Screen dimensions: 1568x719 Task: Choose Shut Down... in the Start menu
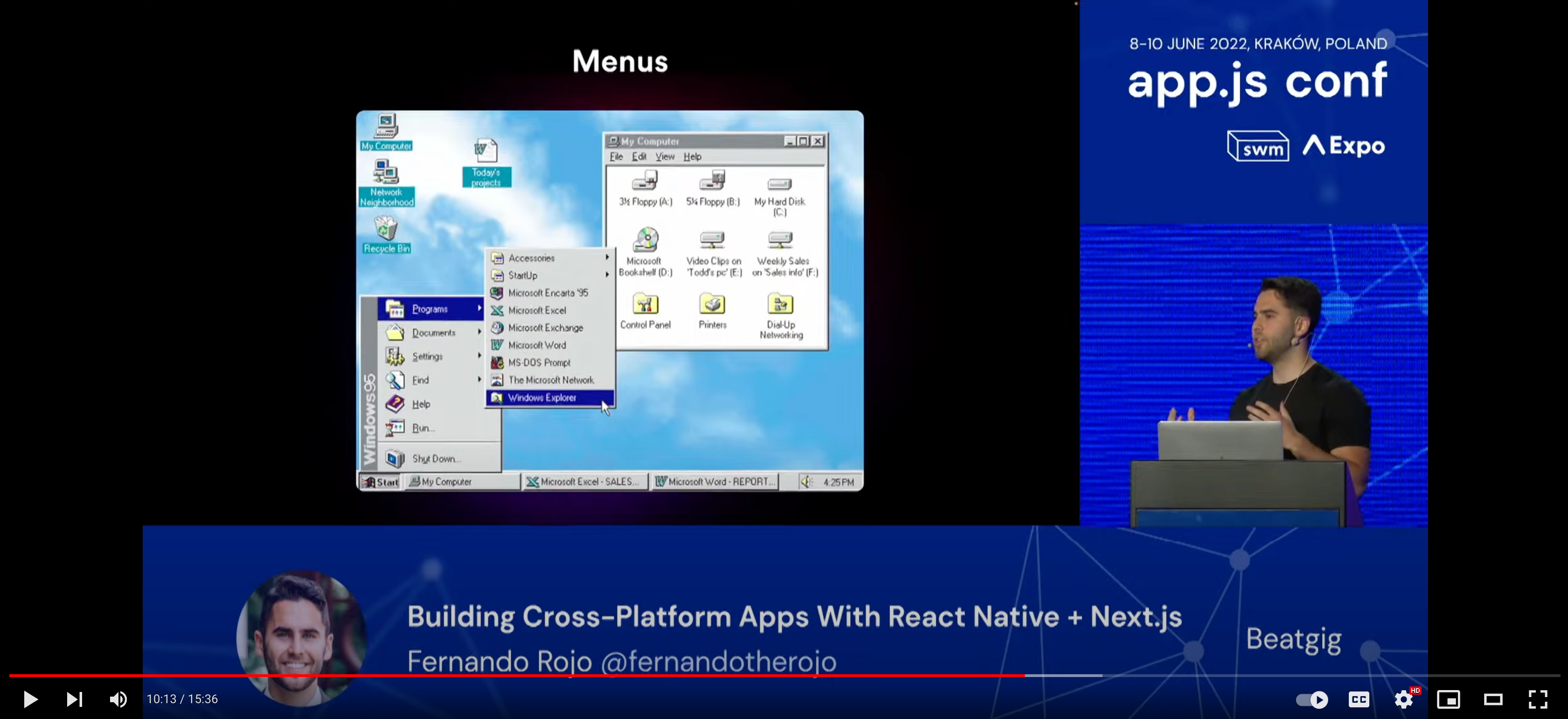438,458
